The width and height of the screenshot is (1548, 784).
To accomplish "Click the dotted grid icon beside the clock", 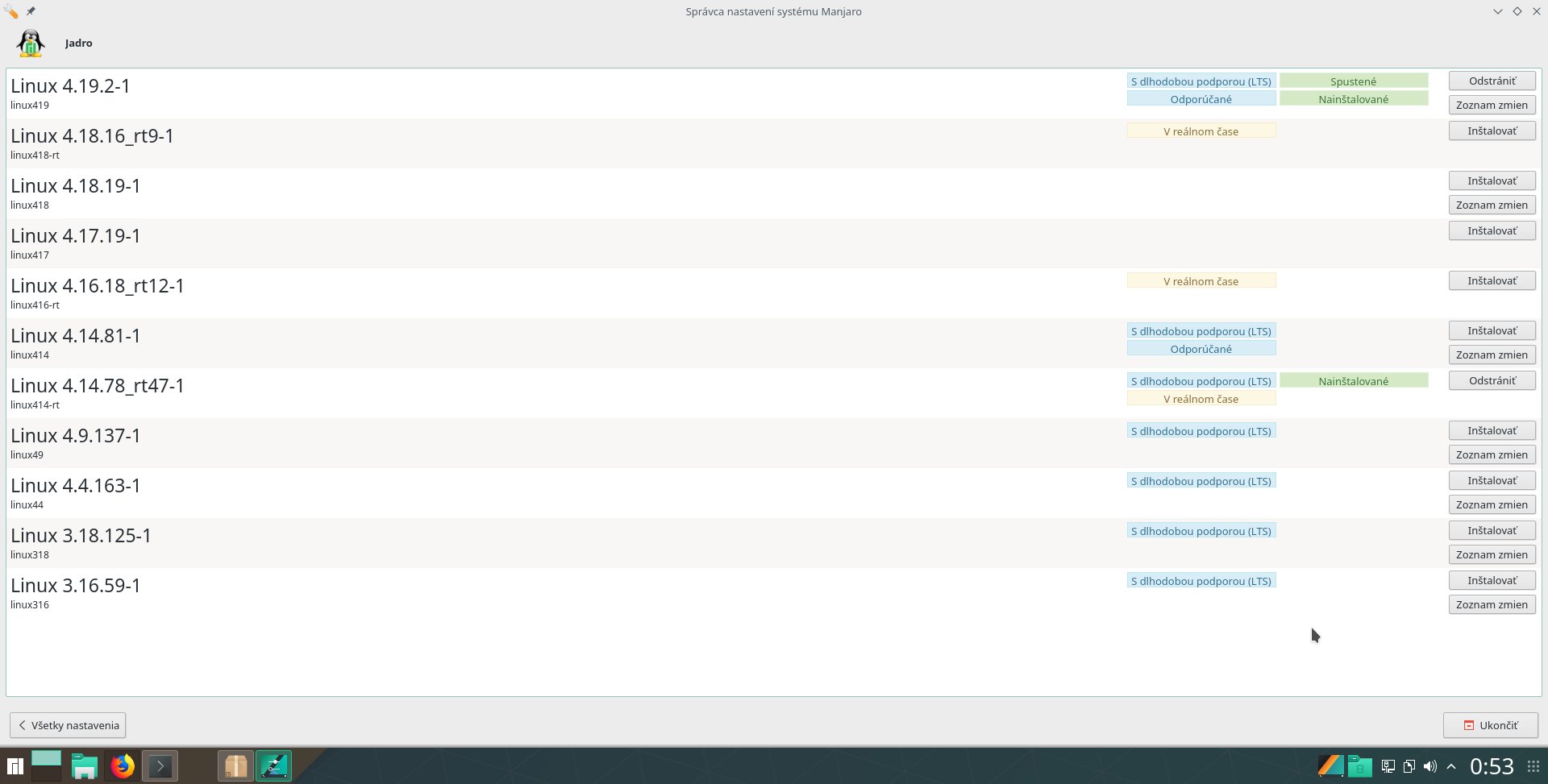I will [x=1533, y=766].
